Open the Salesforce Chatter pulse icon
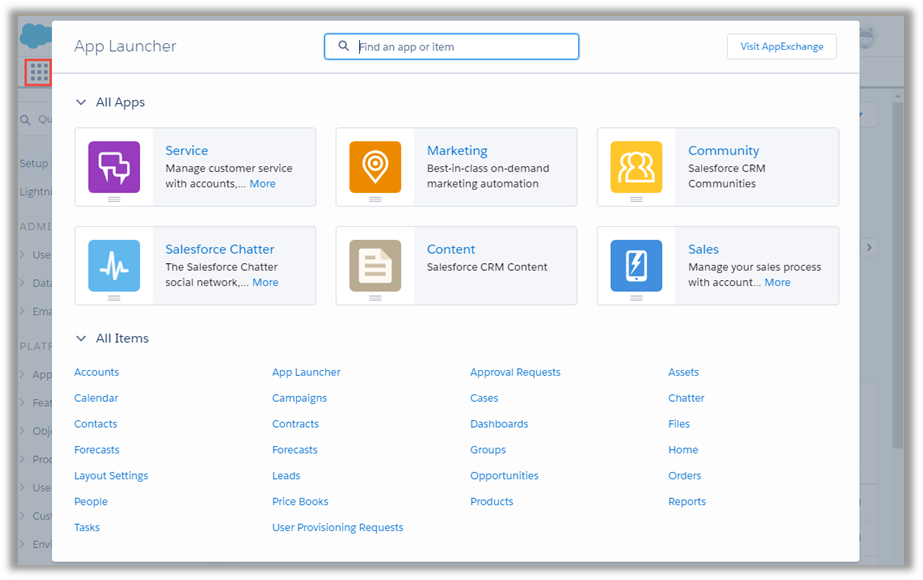923x580 pixels. 114,265
